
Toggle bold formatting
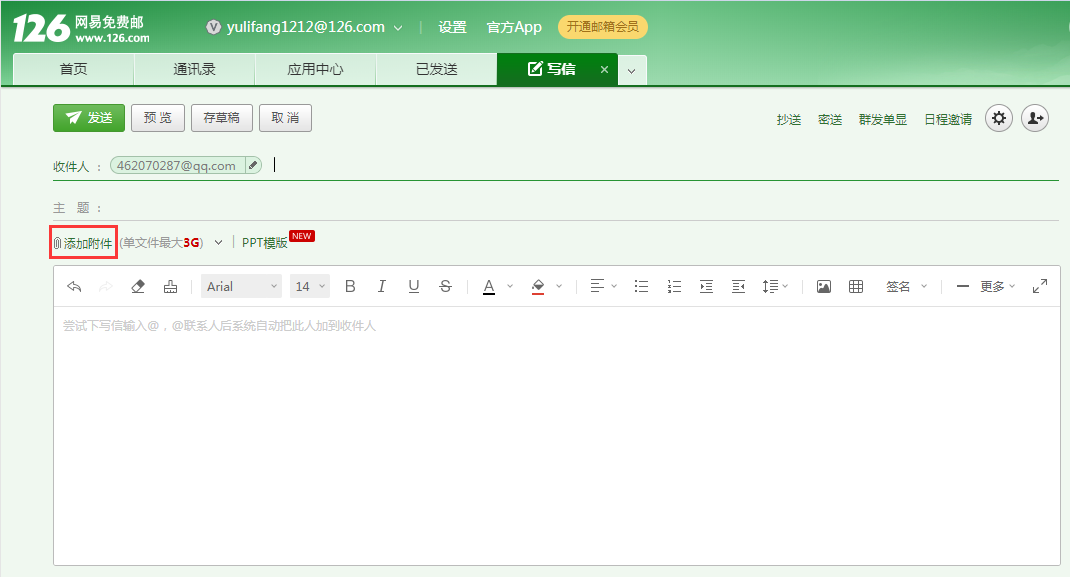[x=350, y=287]
